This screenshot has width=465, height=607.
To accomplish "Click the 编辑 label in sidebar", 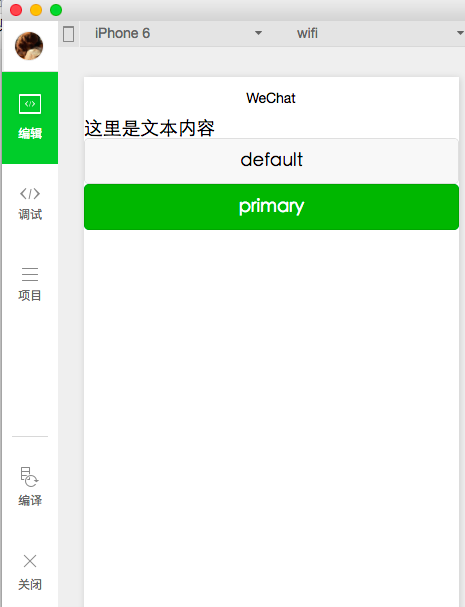I will point(30,134).
